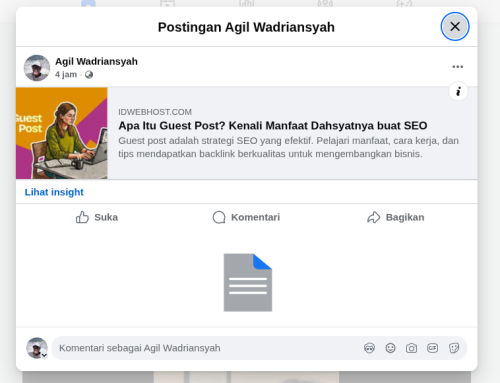Open the GIF picker in comment box
The image size is (500, 383).
(x=432, y=348)
